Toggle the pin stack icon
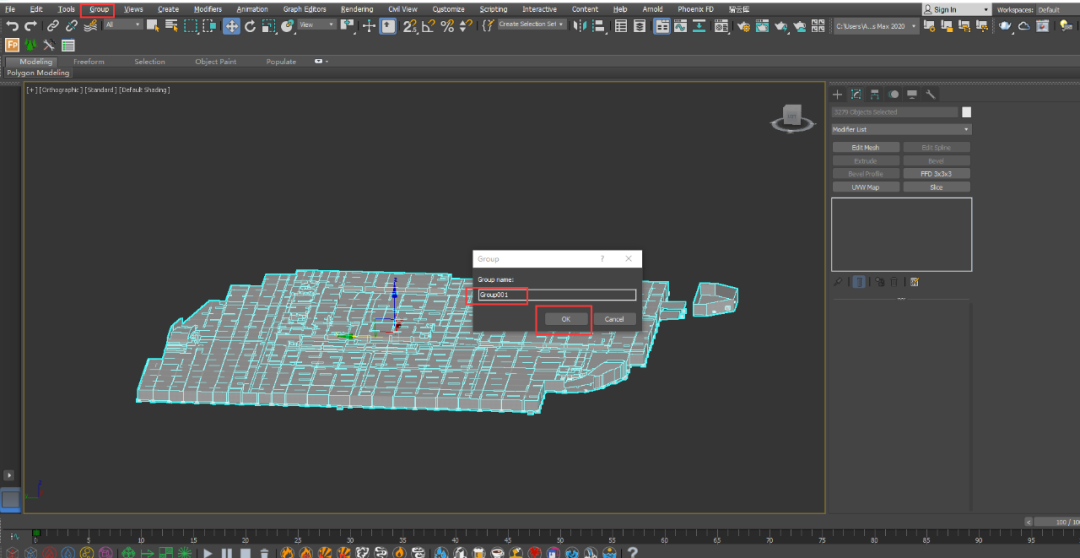Image resolution: width=1080 pixels, height=558 pixels. point(838,283)
